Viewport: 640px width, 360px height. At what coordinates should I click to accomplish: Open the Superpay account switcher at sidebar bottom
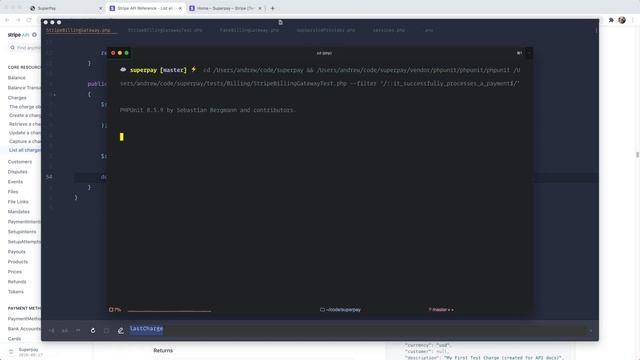(x=25, y=352)
